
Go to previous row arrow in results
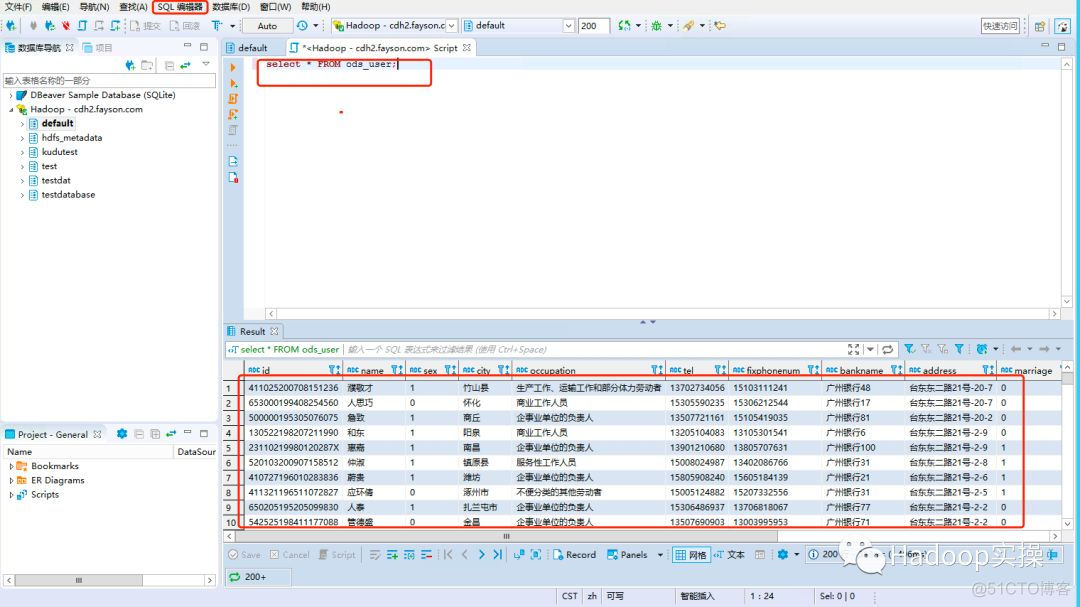(465, 555)
